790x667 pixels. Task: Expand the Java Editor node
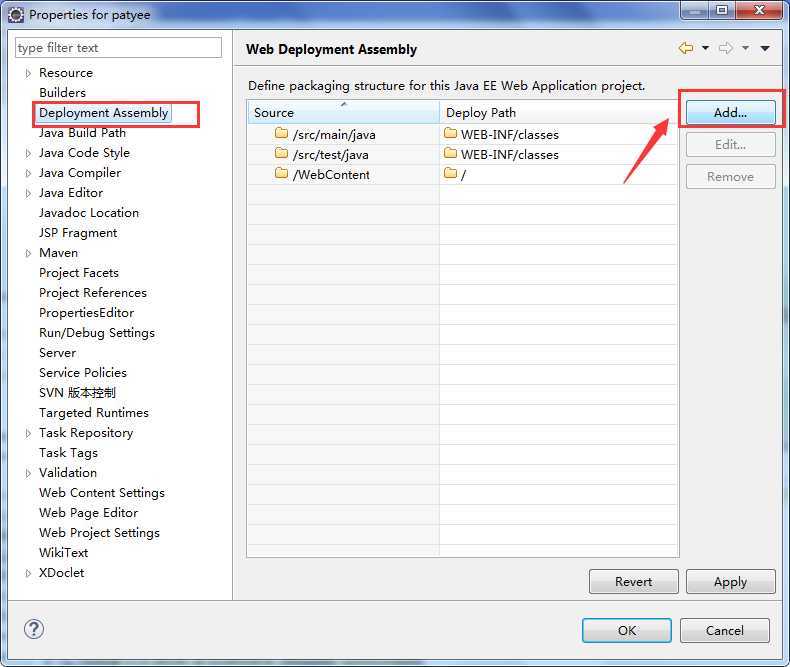[28, 193]
